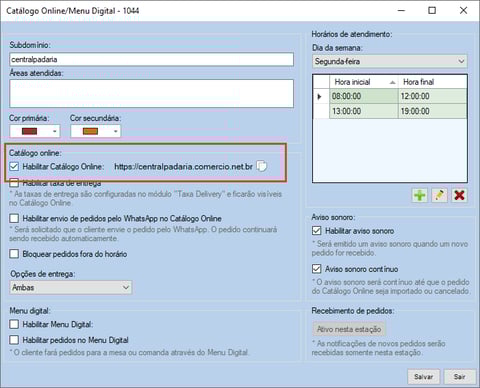Screen dimensions: 480x388
Task: Click the Cor primária color swatch
Action: click(x=29, y=131)
